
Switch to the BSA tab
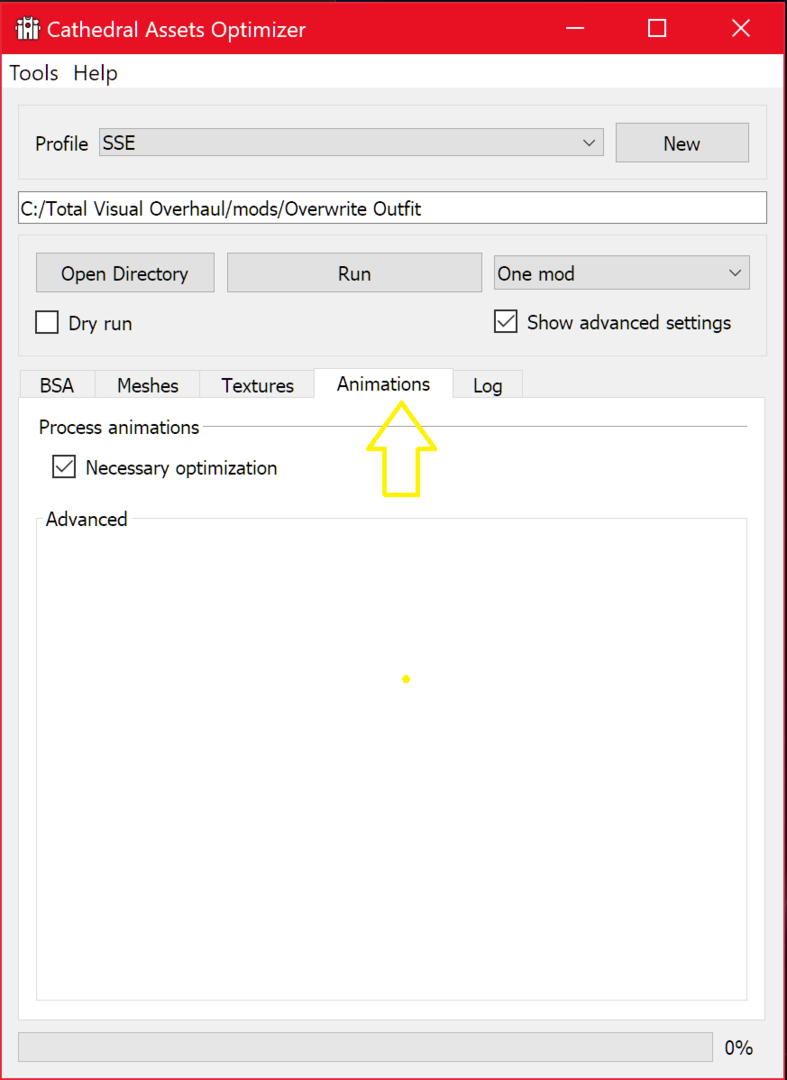point(57,385)
